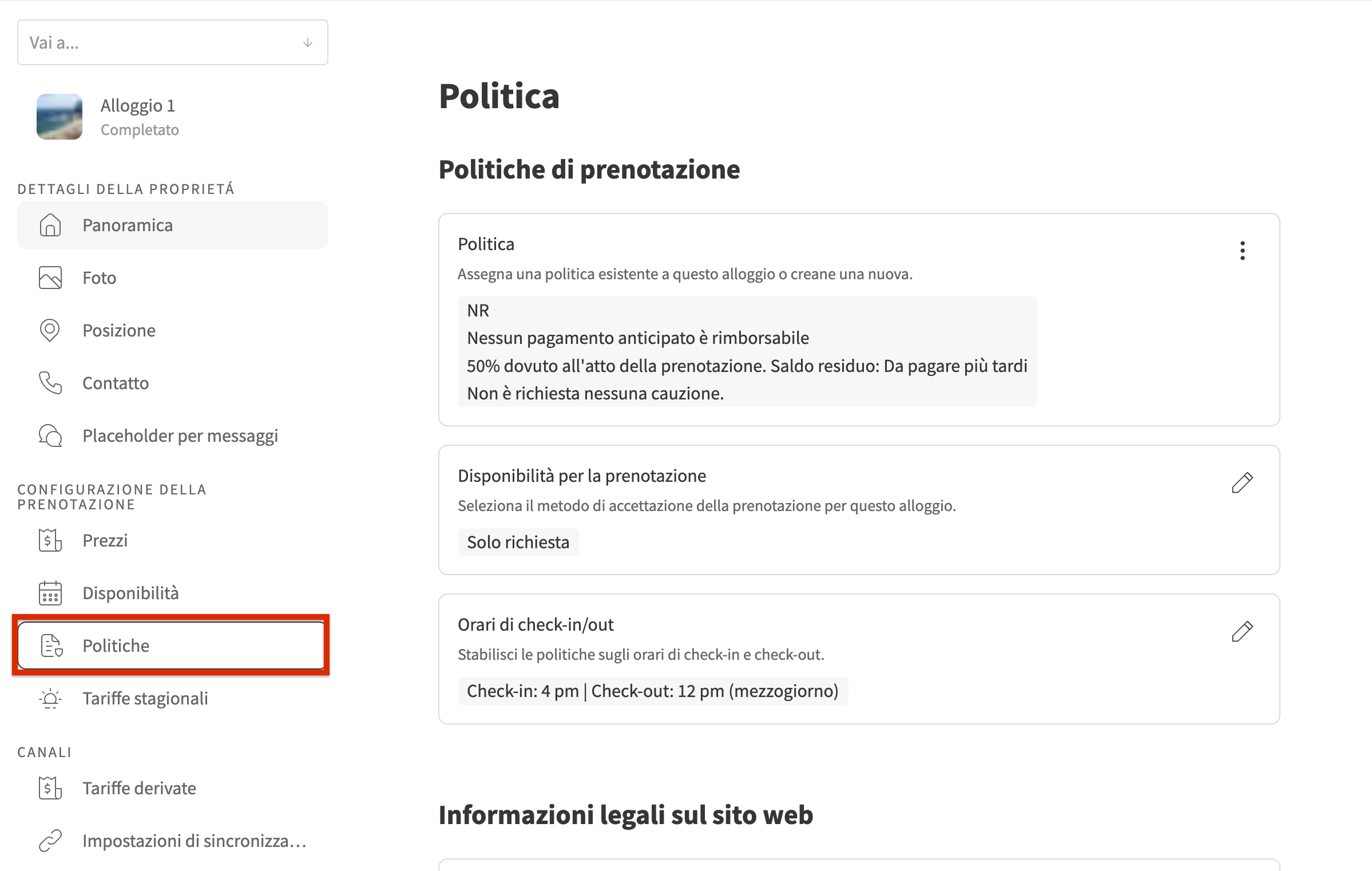
Task: Open Foto via its picture icon
Action: click(x=50, y=278)
